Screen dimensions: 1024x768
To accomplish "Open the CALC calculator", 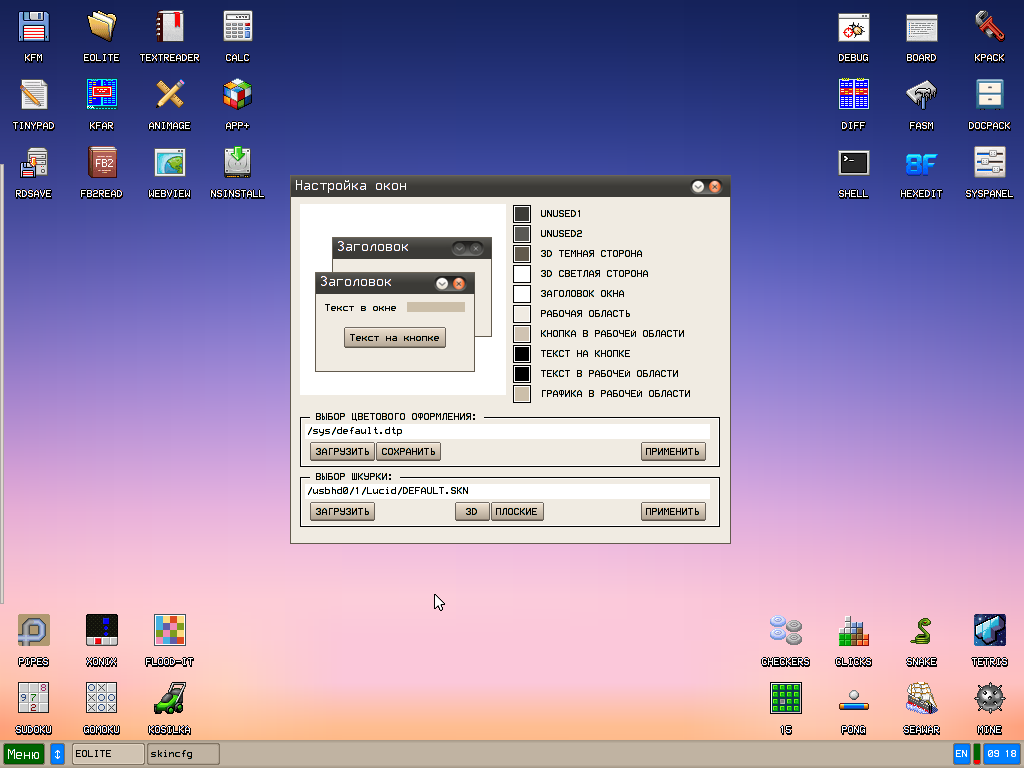I will pyautogui.click(x=237, y=25).
